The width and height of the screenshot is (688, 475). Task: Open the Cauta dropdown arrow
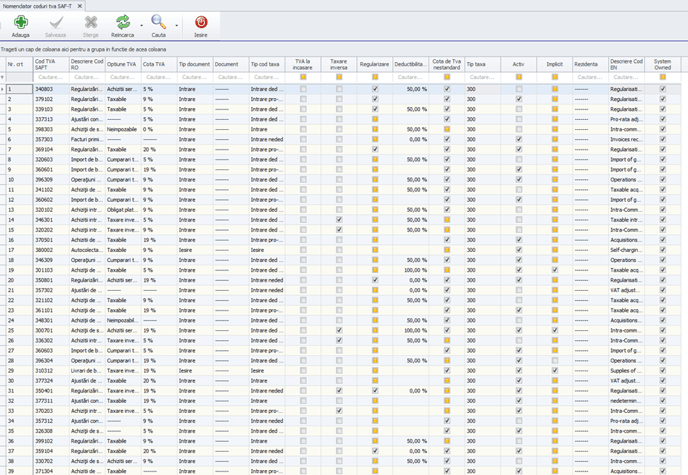[x=176, y=25]
